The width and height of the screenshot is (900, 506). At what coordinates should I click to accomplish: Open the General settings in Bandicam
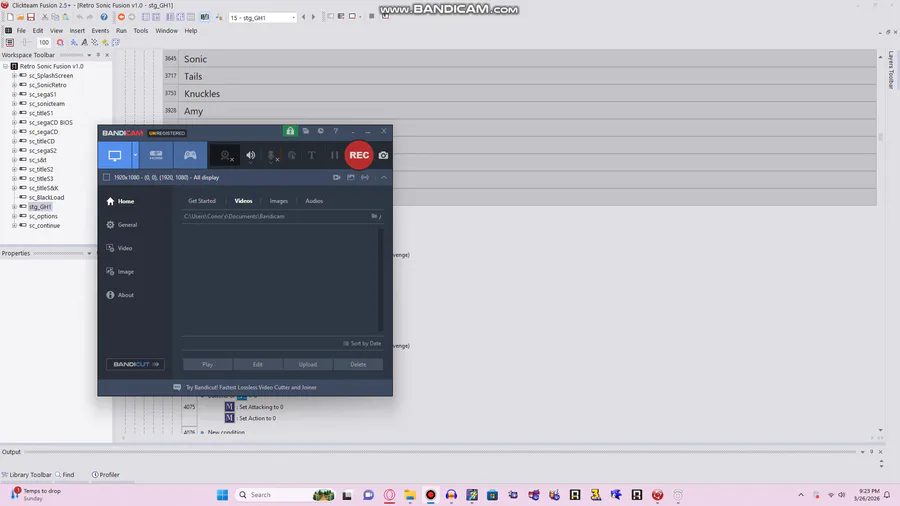(122, 225)
